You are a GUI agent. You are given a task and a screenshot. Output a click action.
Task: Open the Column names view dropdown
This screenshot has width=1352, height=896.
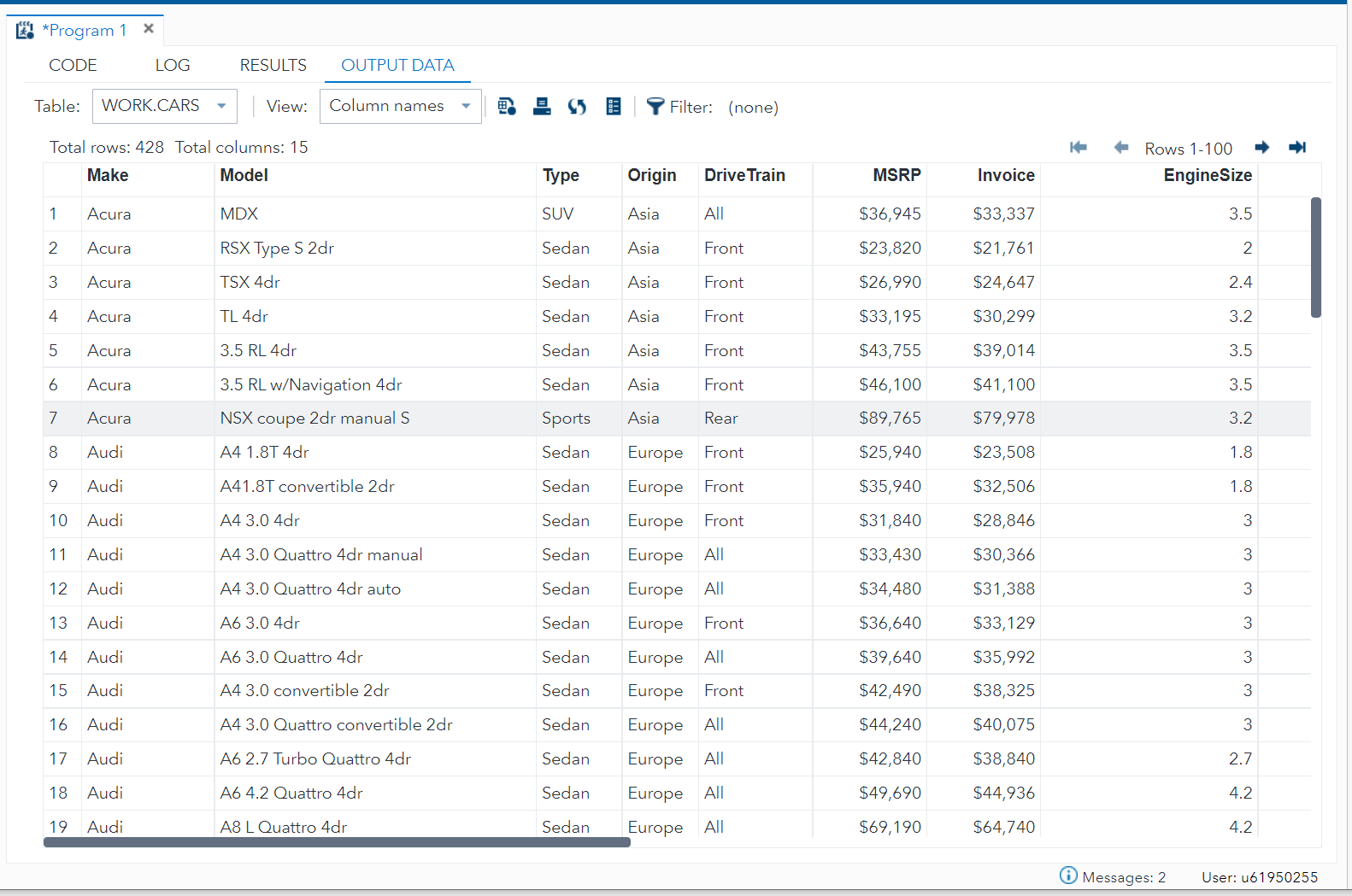tap(401, 106)
